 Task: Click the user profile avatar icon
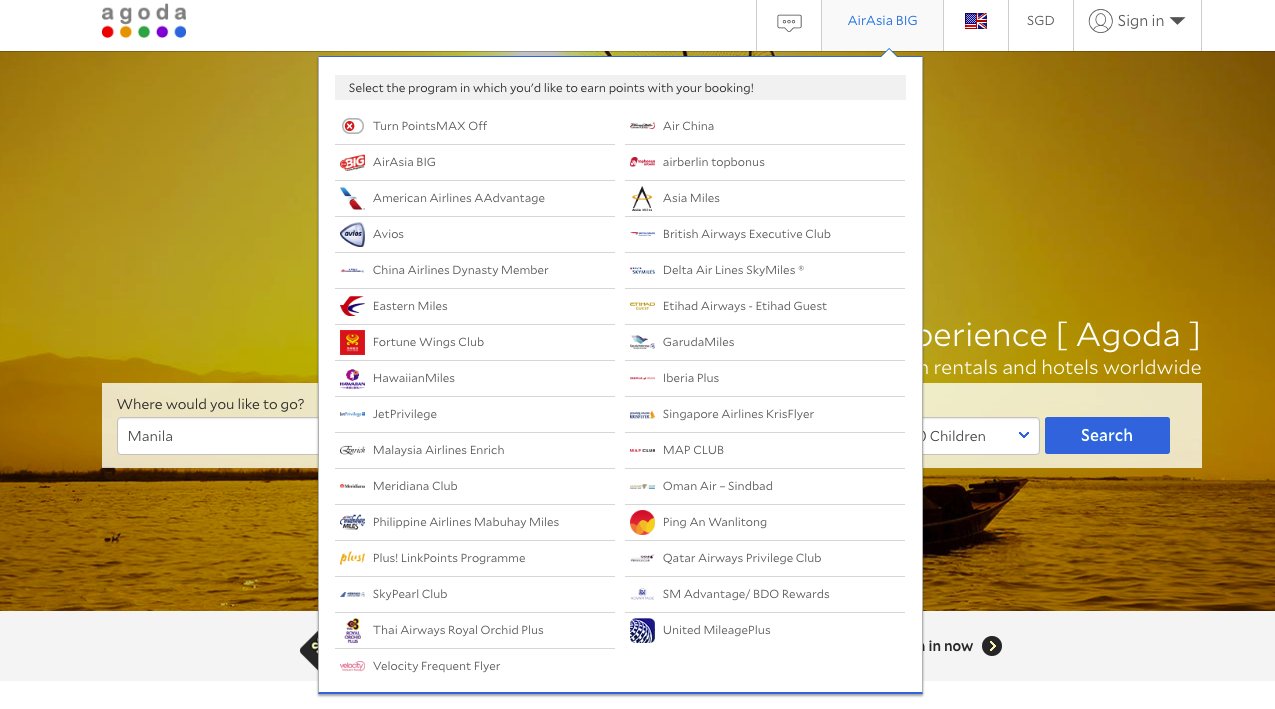click(1101, 21)
